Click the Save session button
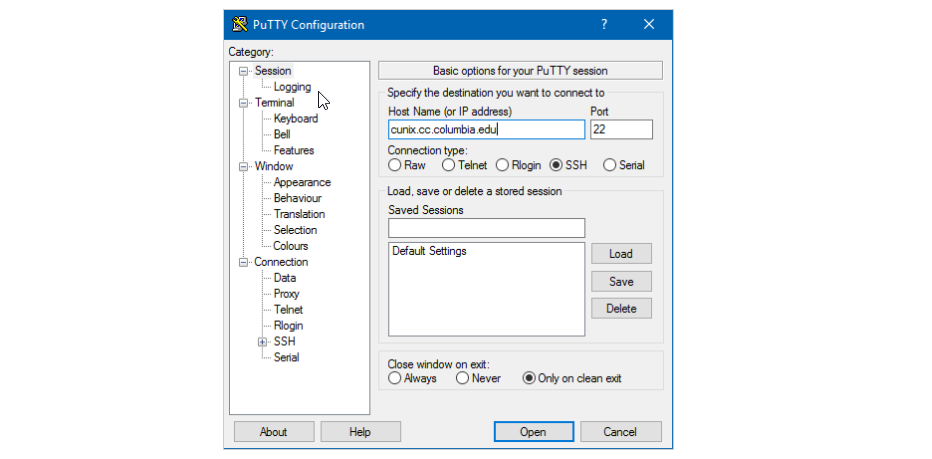Screen dimensions: 932x459 point(621,282)
